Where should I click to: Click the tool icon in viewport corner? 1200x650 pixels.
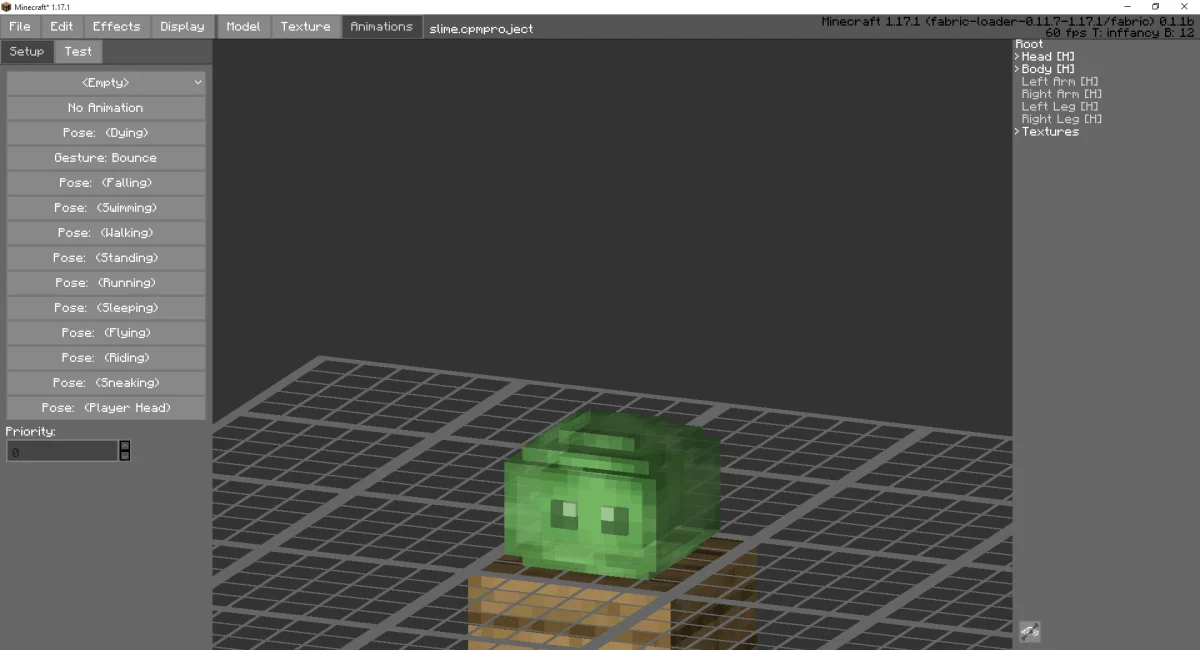pyautogui.click(x=1030, y=631)
